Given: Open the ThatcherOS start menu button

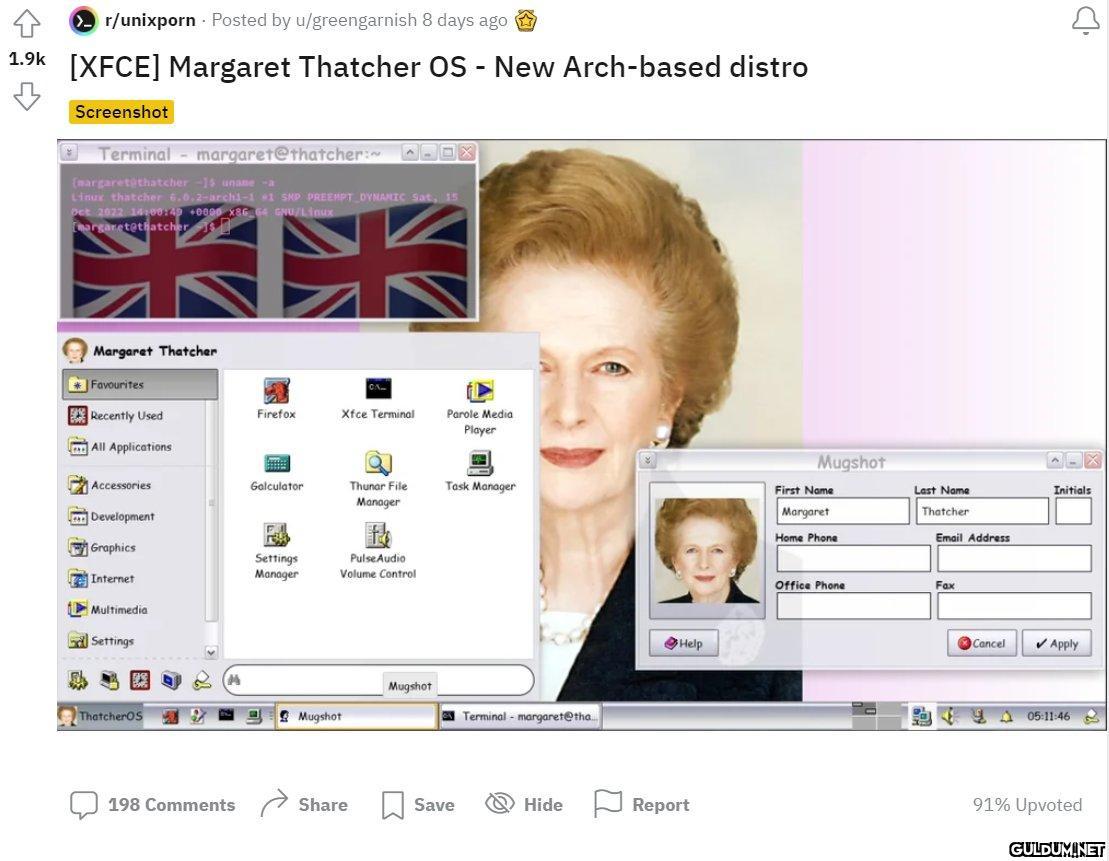Looking at the screenshot, I should (100, 716).
